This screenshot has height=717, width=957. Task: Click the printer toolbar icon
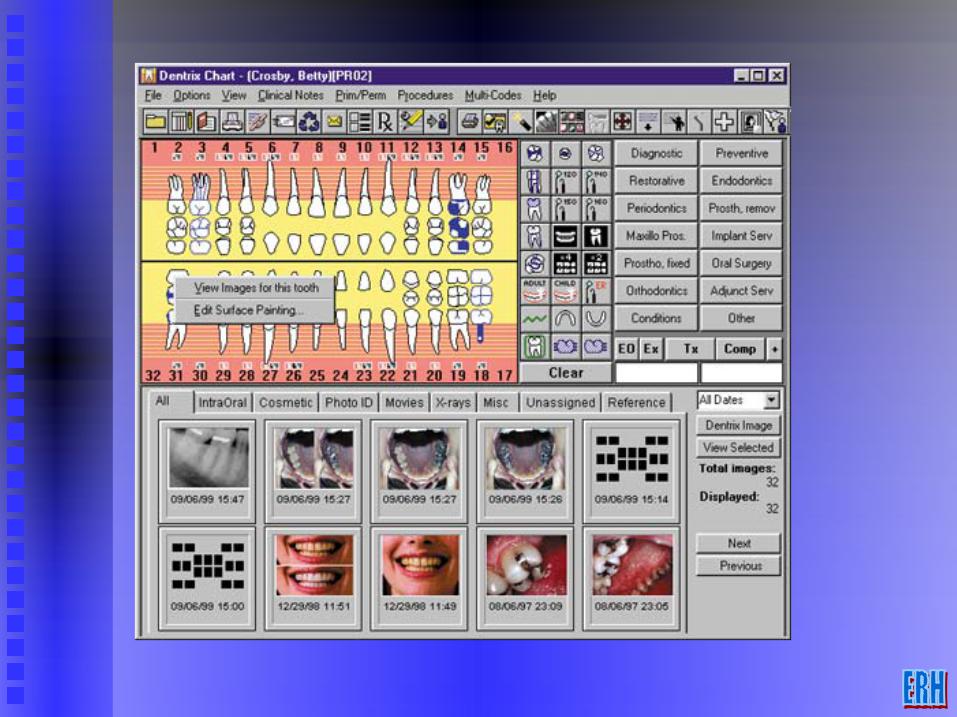pyautogui.click(x=469, y=121)
